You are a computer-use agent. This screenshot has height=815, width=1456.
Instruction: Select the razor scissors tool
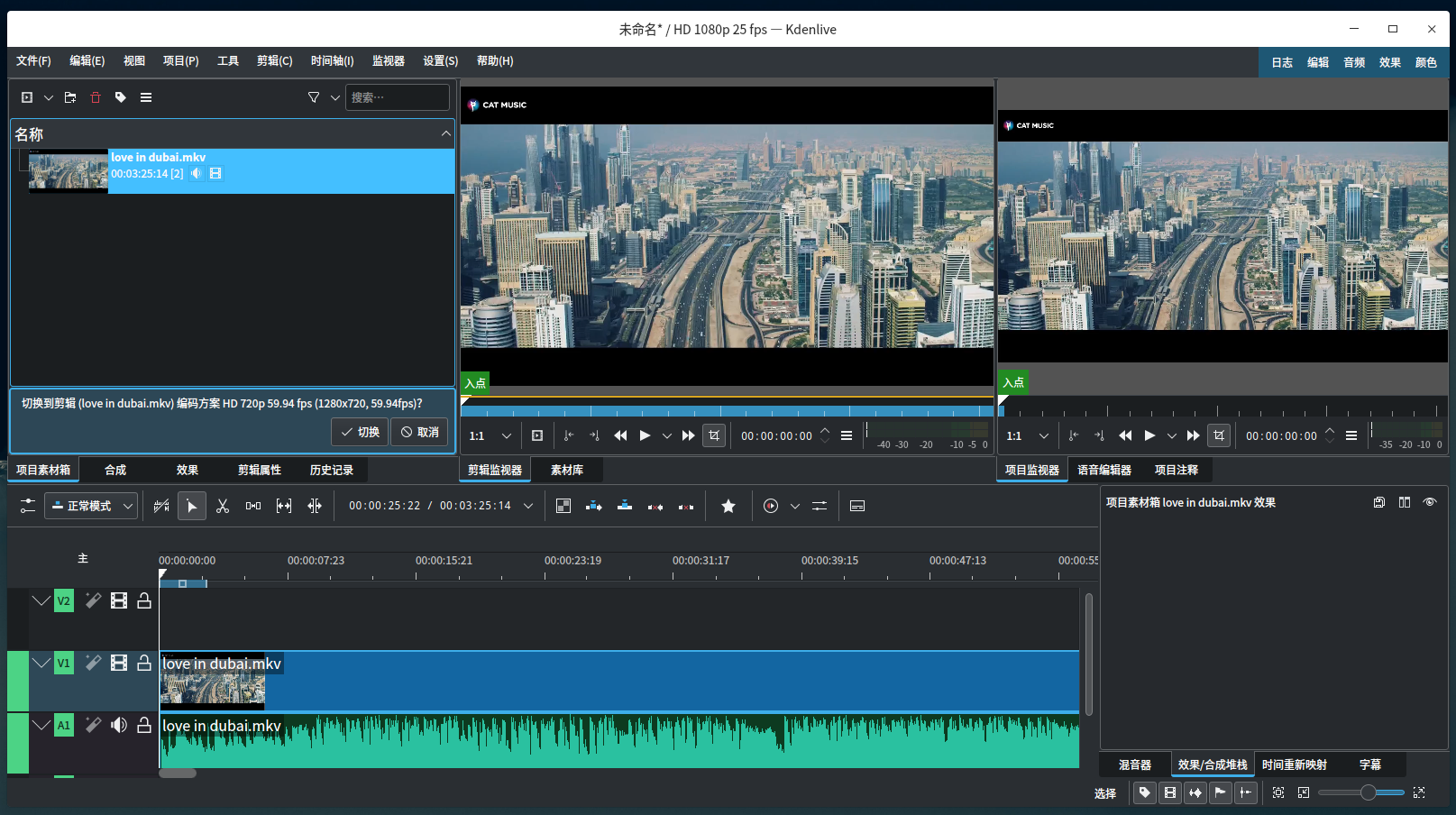click(x=223, y=507)
